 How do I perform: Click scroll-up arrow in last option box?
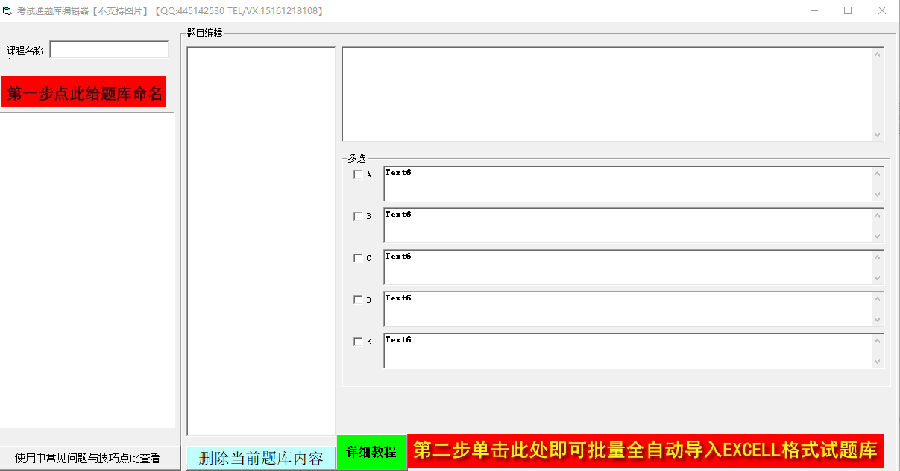tap(878, 341)
